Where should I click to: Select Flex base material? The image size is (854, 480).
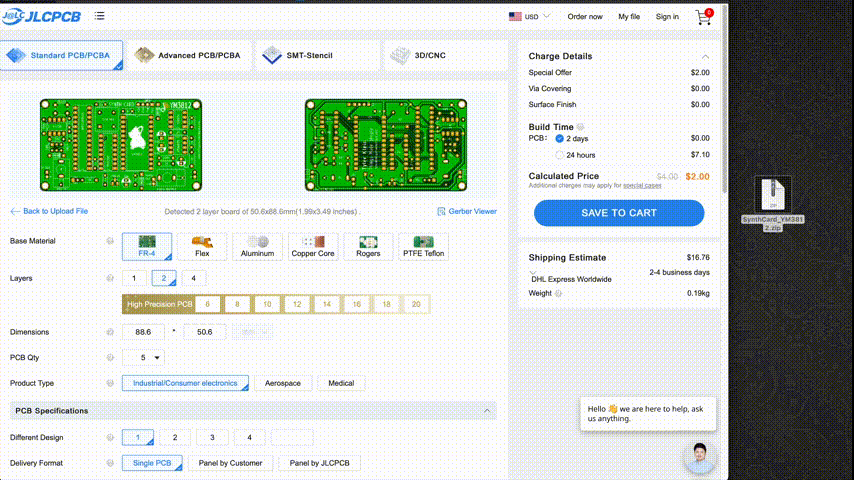(x=202, y=246)
